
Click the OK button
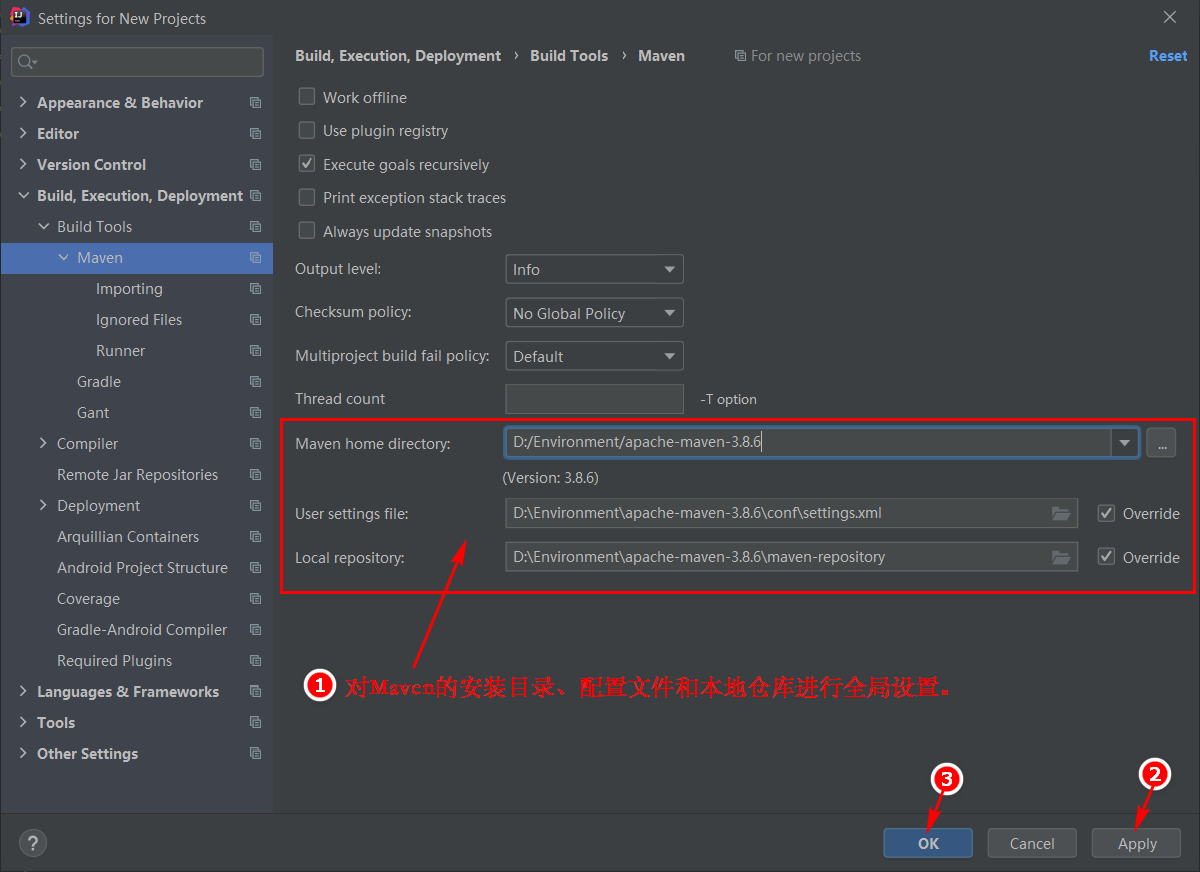[x=928, y=843]
